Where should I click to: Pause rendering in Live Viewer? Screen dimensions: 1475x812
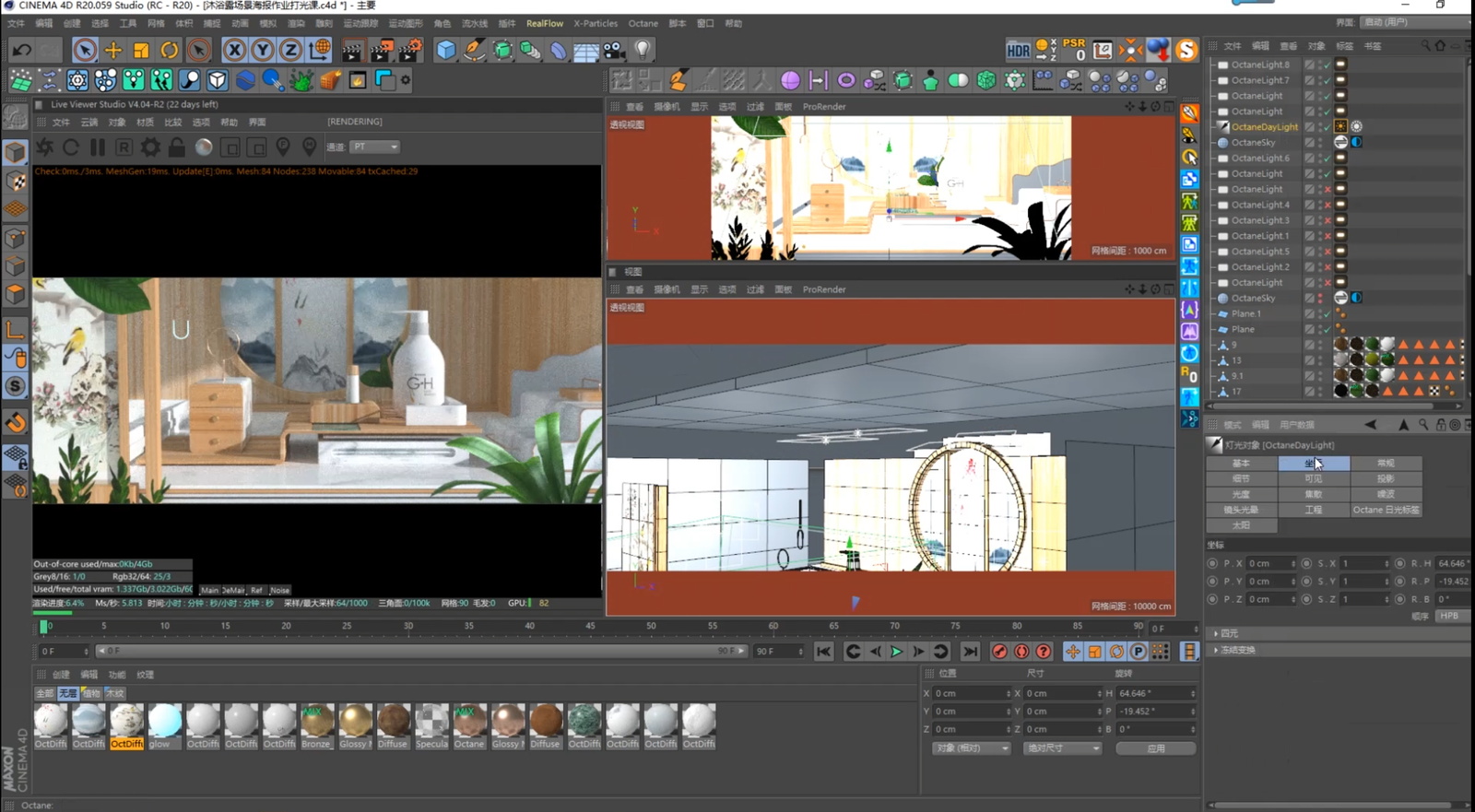[98, 147]
